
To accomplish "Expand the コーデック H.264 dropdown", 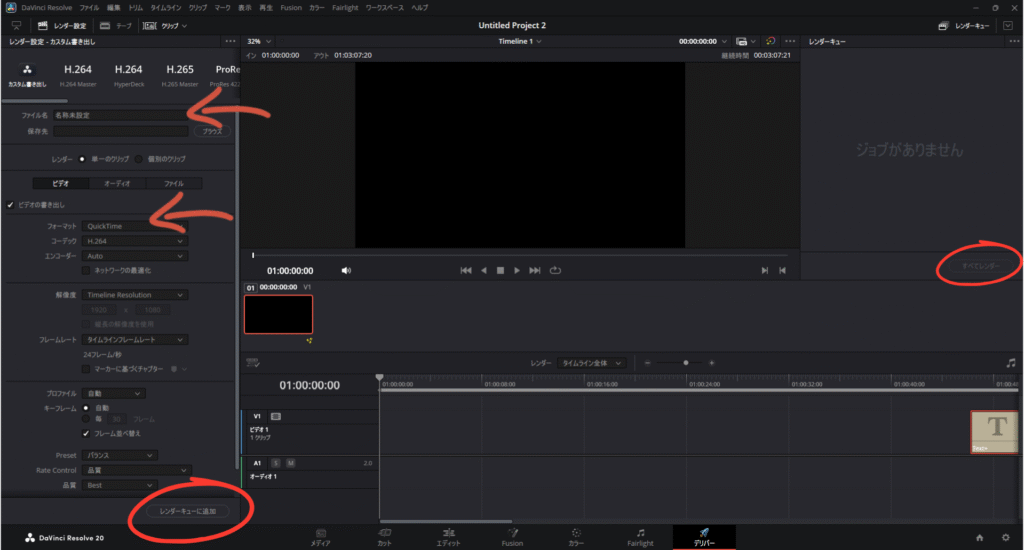I will pyautogui.click(x=135, y=241).
